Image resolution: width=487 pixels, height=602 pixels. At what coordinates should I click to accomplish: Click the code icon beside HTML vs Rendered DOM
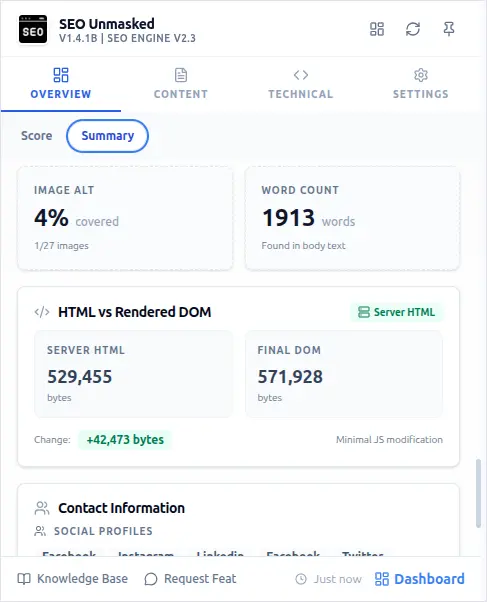coord(42,312)
